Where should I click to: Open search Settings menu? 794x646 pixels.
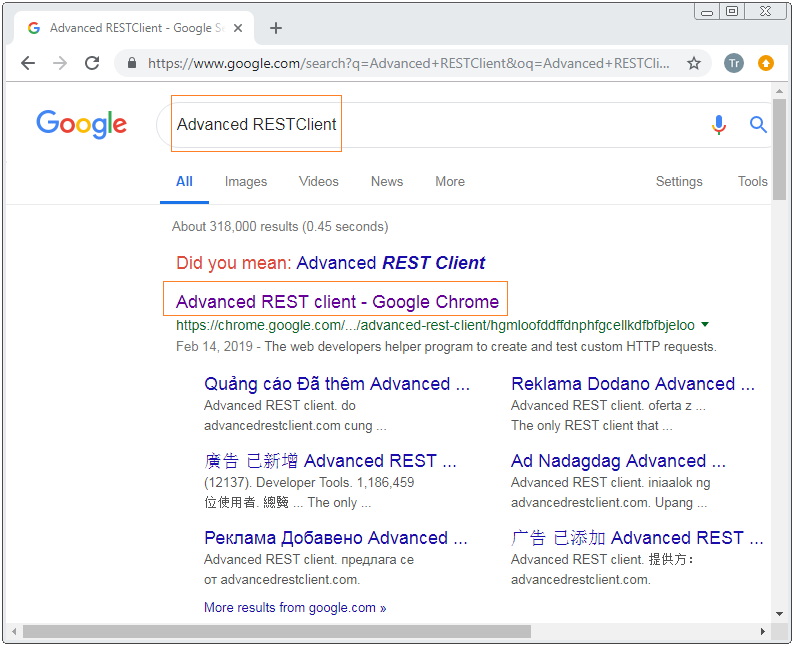tap(679, 182)
